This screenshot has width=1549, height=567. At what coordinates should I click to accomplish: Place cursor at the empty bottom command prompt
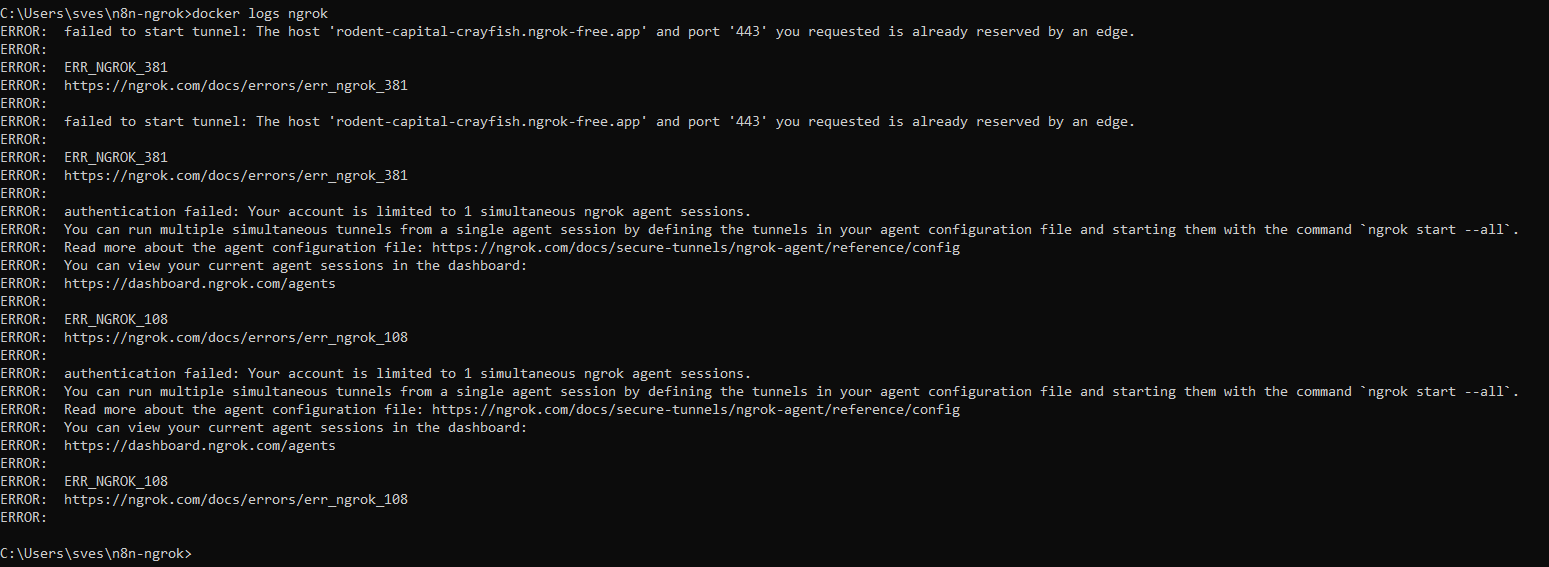pyautogui.click(x=196, y=553)
